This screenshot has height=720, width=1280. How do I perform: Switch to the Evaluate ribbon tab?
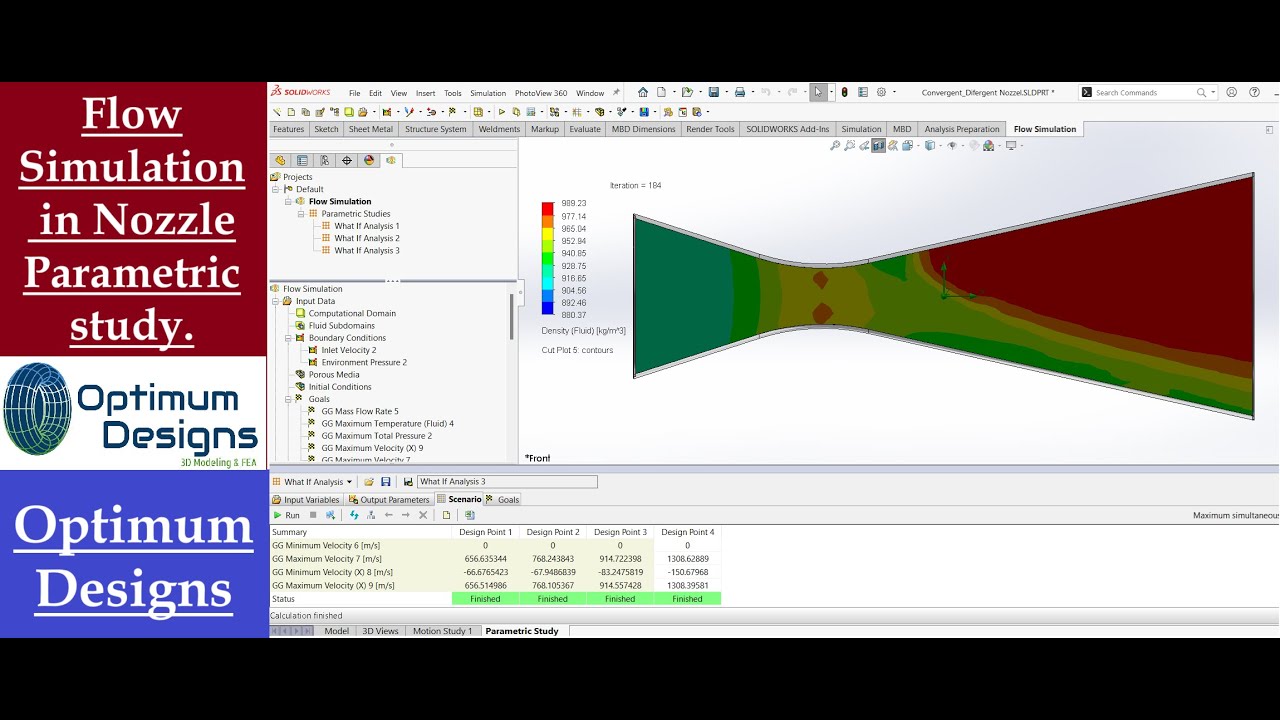(585, 129)
